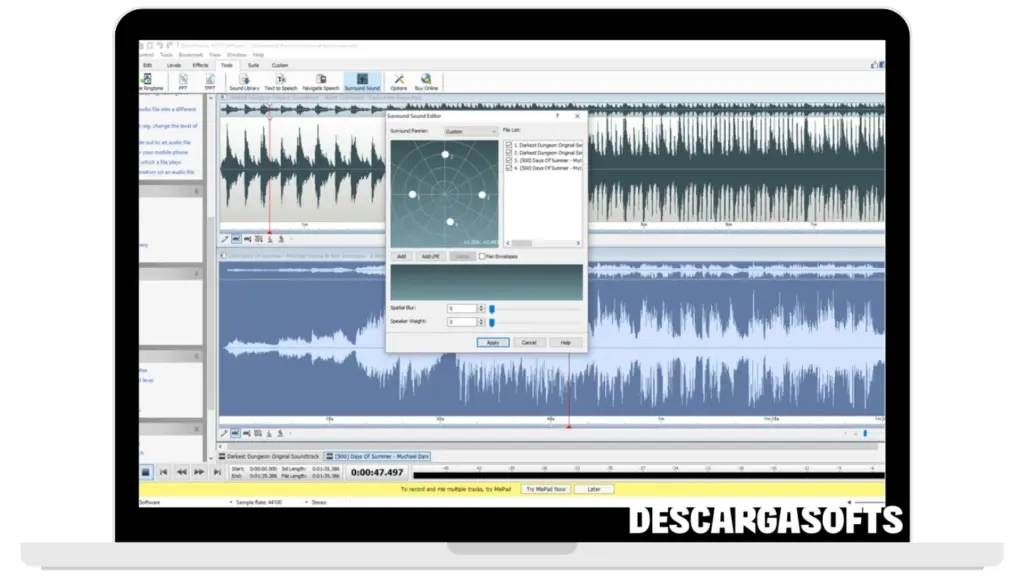Uncheck the fourth file, Days Of Summer
The image size is (1024, 576).
tap(508, 166)
